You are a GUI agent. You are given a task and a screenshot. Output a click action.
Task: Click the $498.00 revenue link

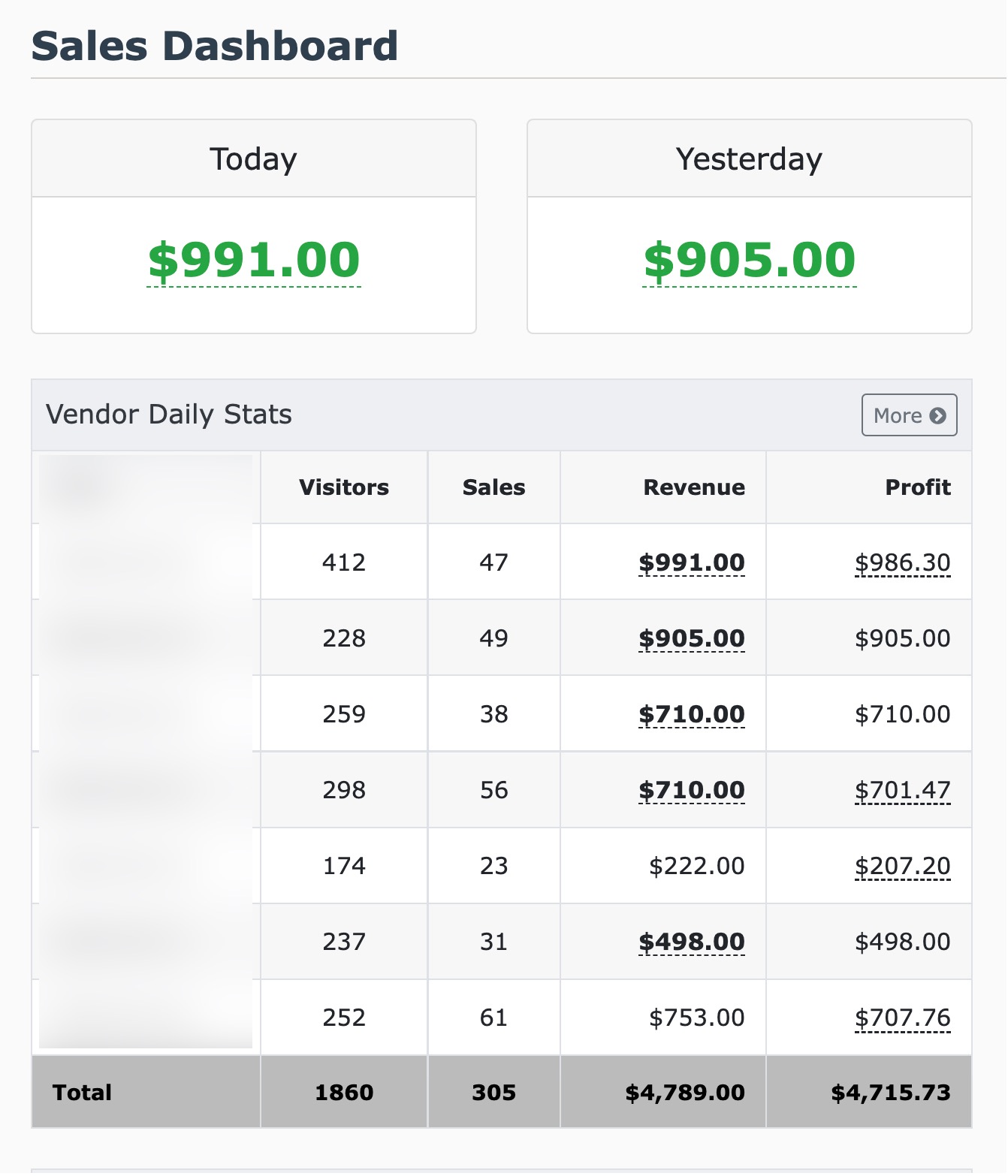691,942
